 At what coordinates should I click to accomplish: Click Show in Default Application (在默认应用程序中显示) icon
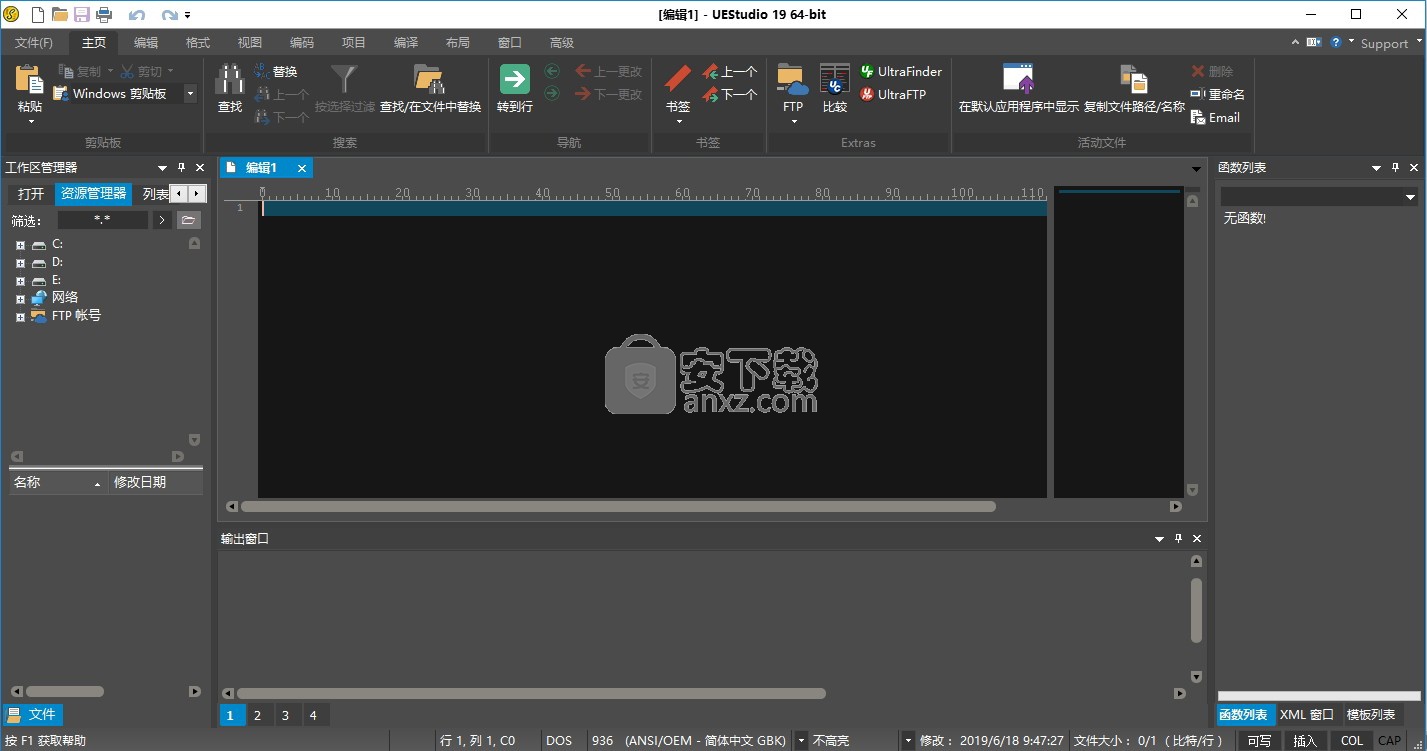coord(1018,80)
